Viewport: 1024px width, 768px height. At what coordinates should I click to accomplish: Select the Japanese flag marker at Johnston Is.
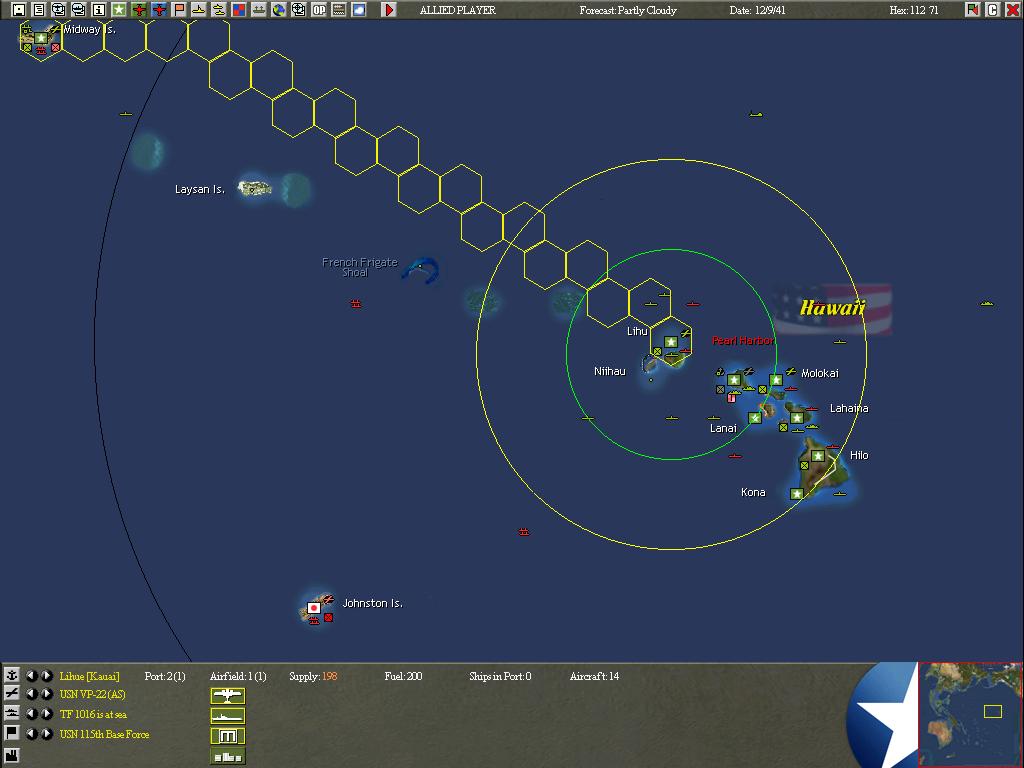pos(313,608)
